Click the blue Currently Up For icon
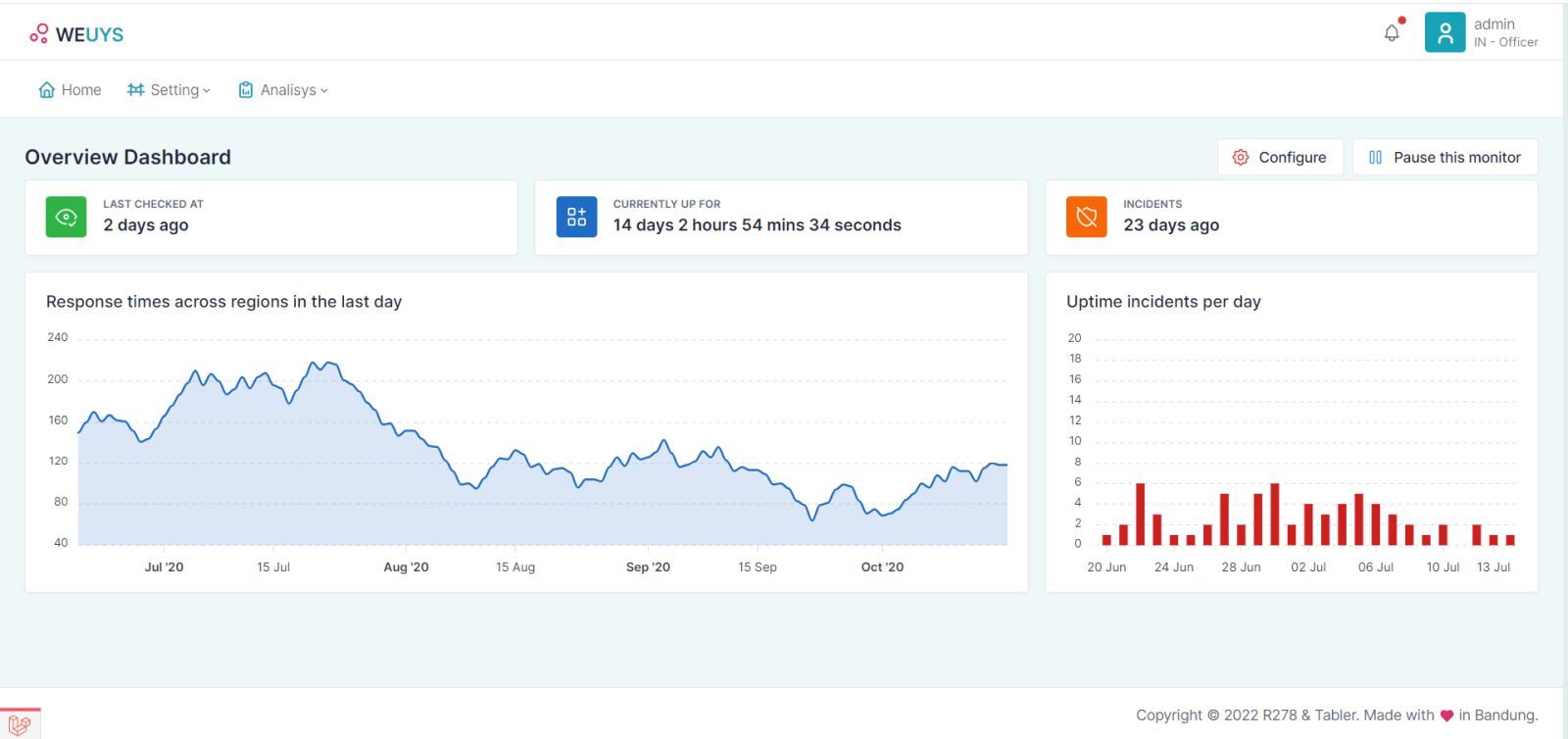This screenshot has height=739, width=1568. coord(576,217)
